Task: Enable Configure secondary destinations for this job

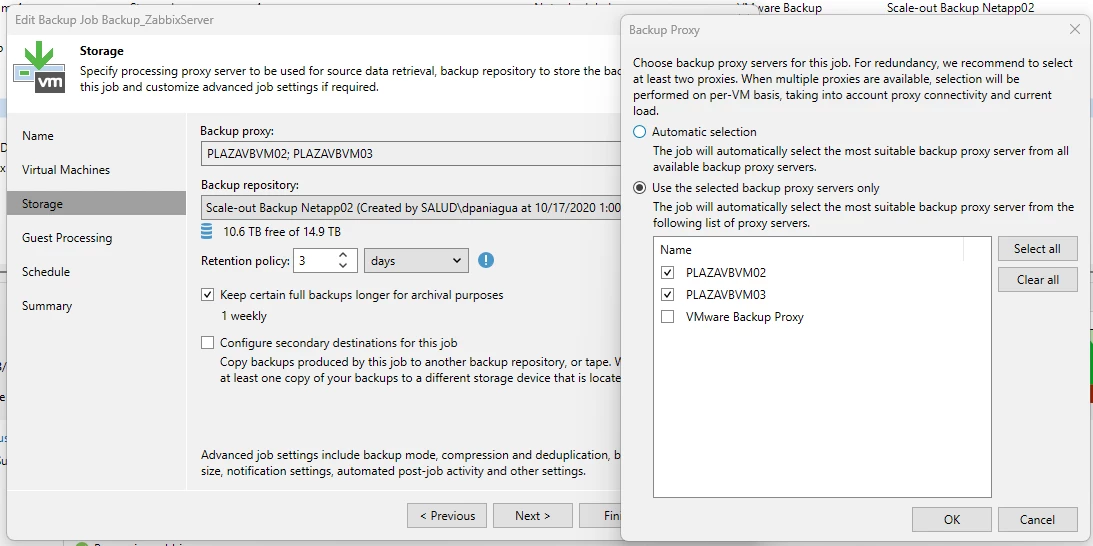Action: 207,342
